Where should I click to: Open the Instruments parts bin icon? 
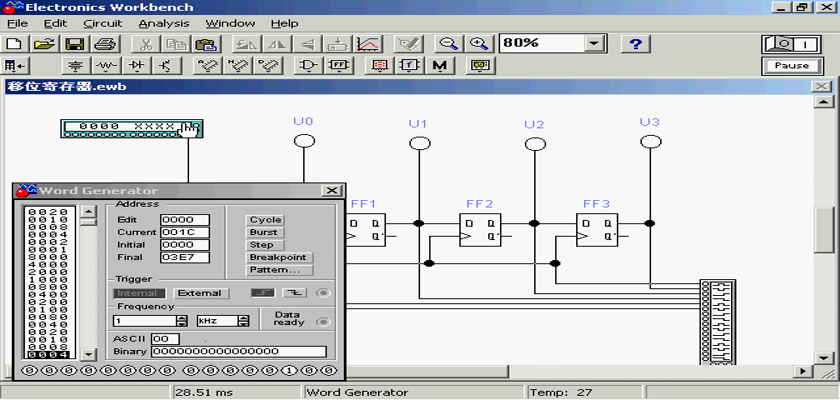479,66
